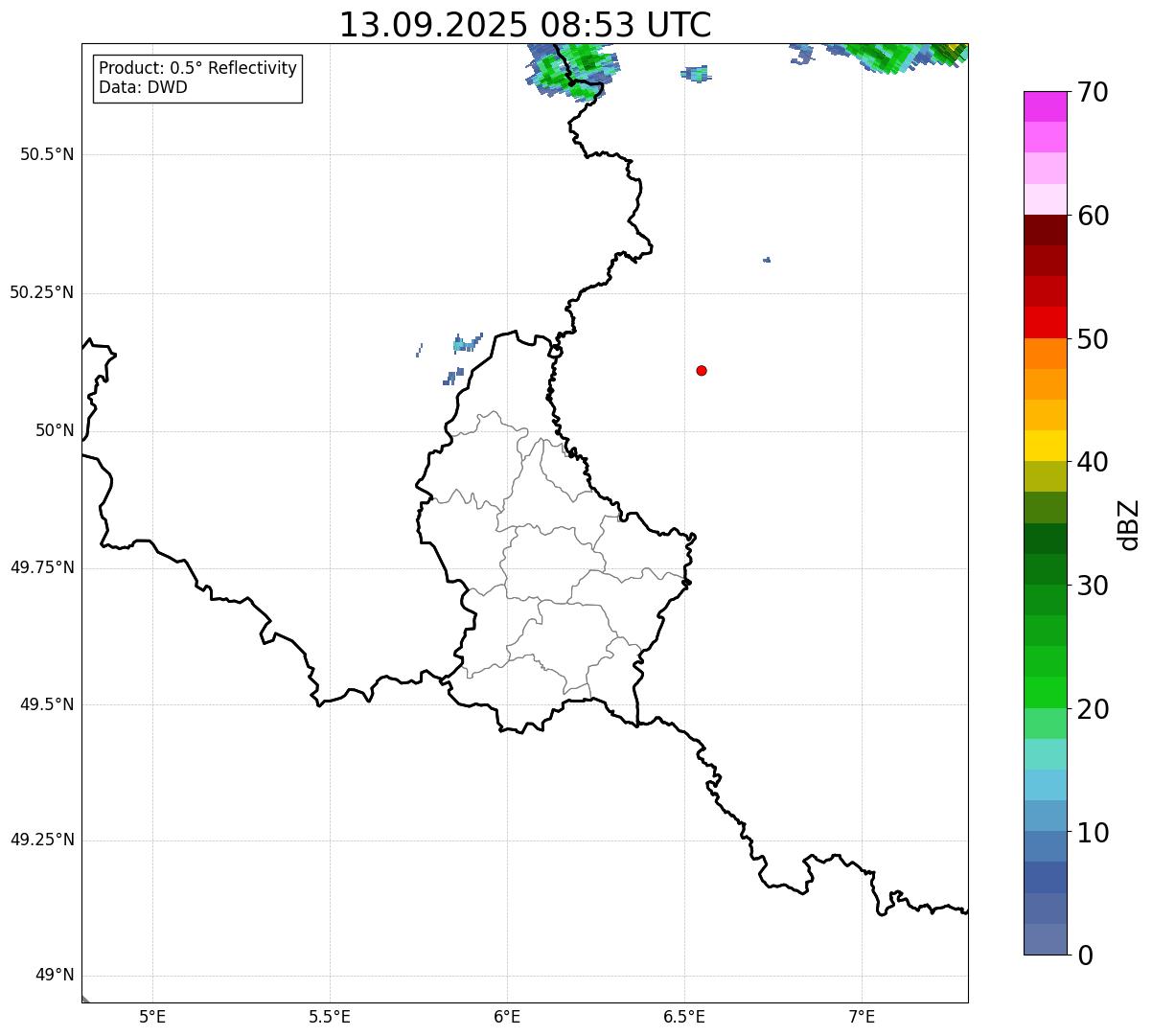Click the title "13.09.2025 08:53 UTC"
1152x1036 pixels.
coord(525,25)
